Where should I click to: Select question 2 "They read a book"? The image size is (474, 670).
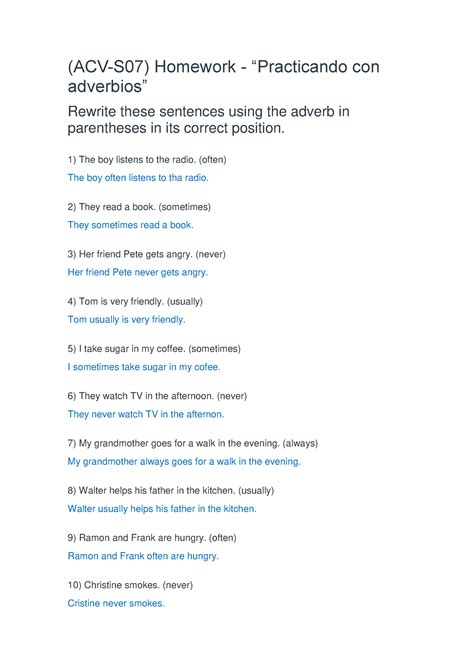[139, 207]
